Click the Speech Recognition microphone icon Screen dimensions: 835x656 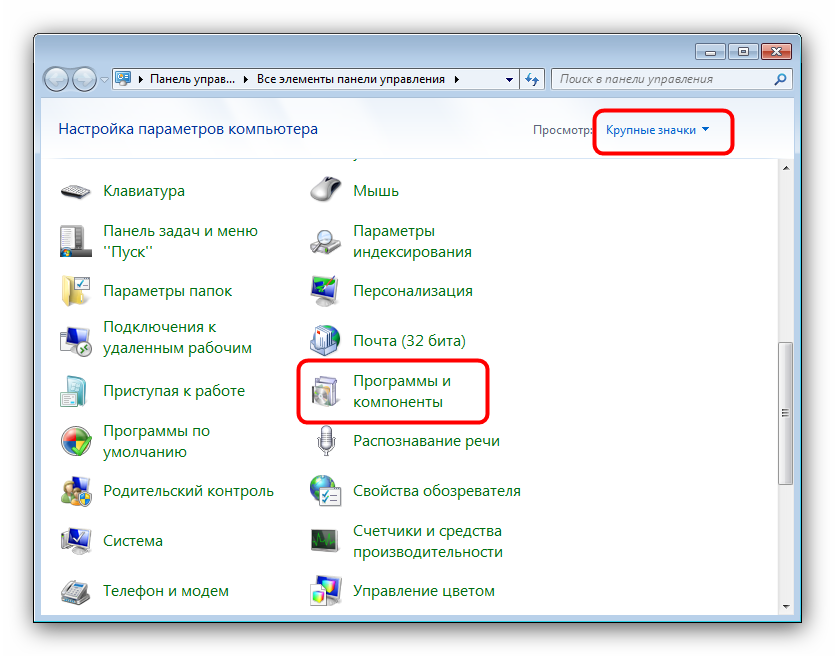click(325, 441)
